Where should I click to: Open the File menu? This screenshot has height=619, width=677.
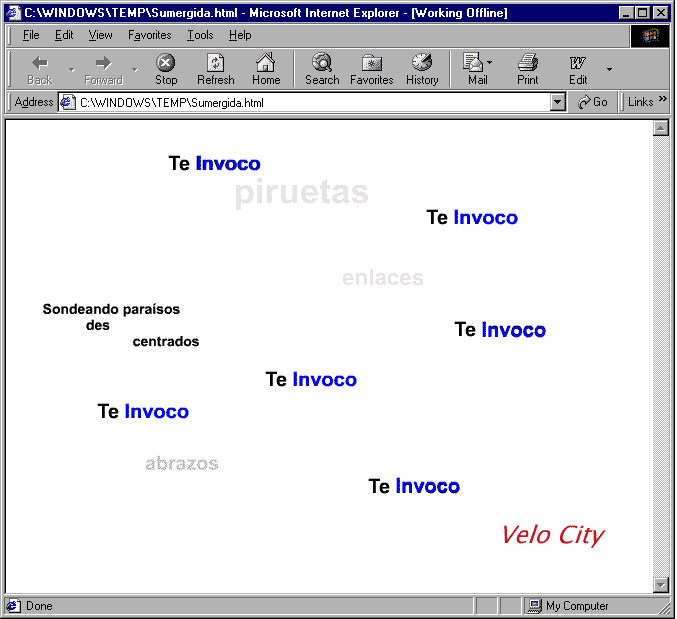click(x=31, y=35)
